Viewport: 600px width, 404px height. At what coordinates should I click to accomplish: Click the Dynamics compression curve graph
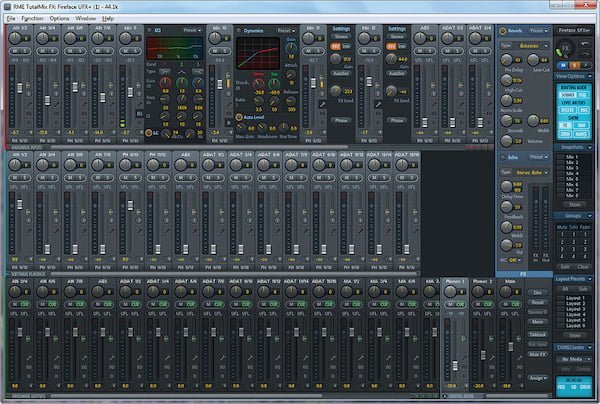pyautogui.click(x=258, y=53)
